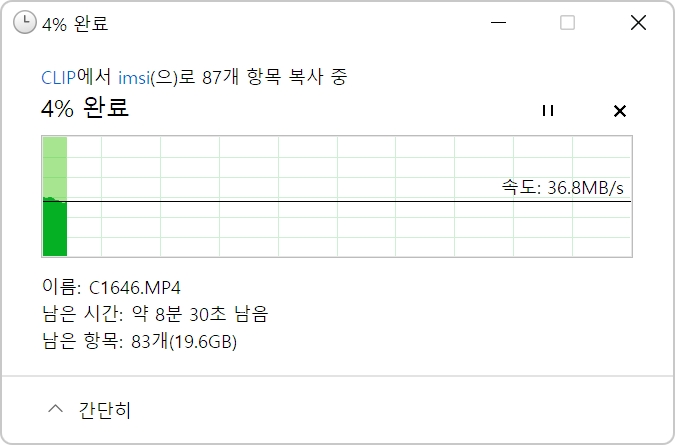This screenshot has height=445, width=675.
Task: Minimize the copy progress window
Action: coord(499,22)
